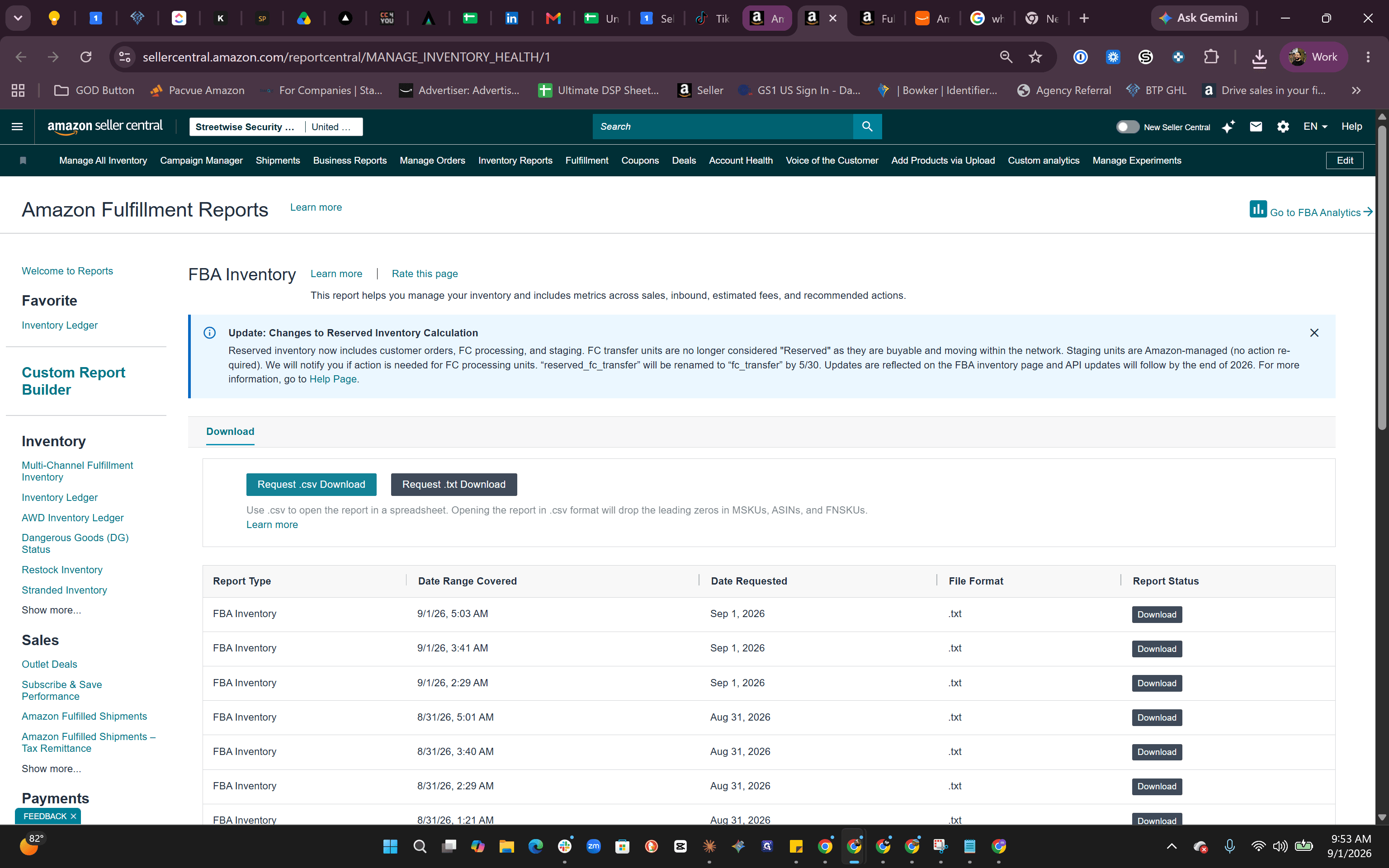
Task: Click the FBA Analytics chart icon
Action: (x=1257, y=209)
